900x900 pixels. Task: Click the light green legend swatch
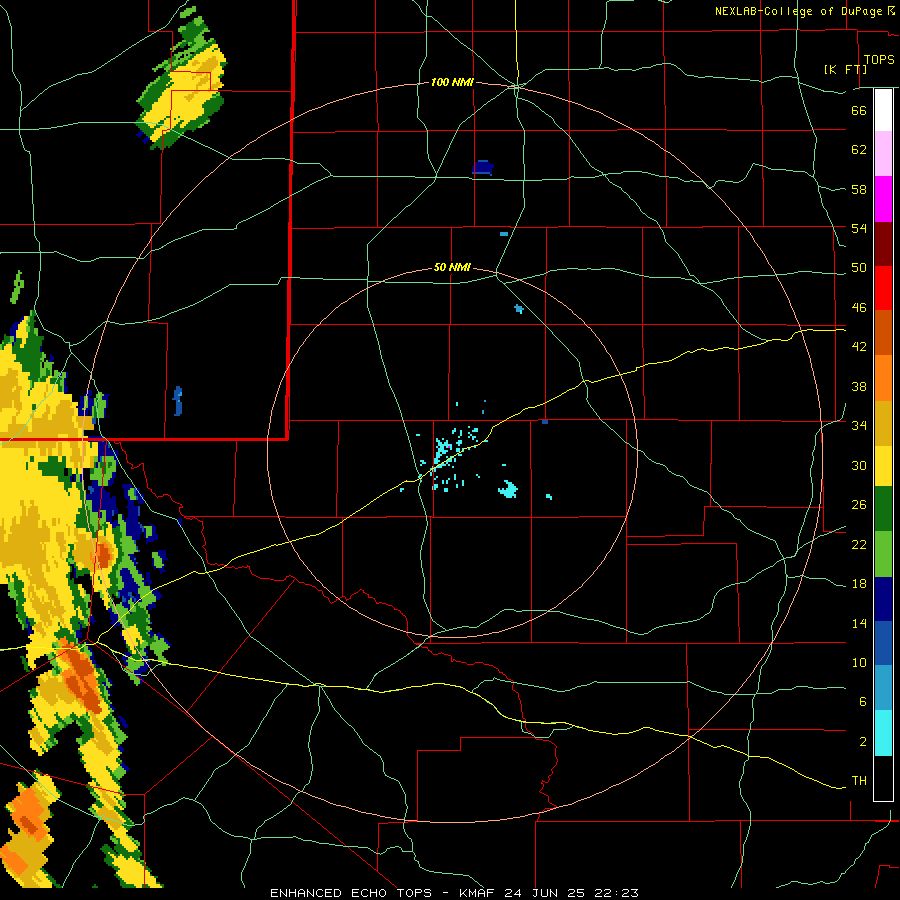(x=883, y=554)
